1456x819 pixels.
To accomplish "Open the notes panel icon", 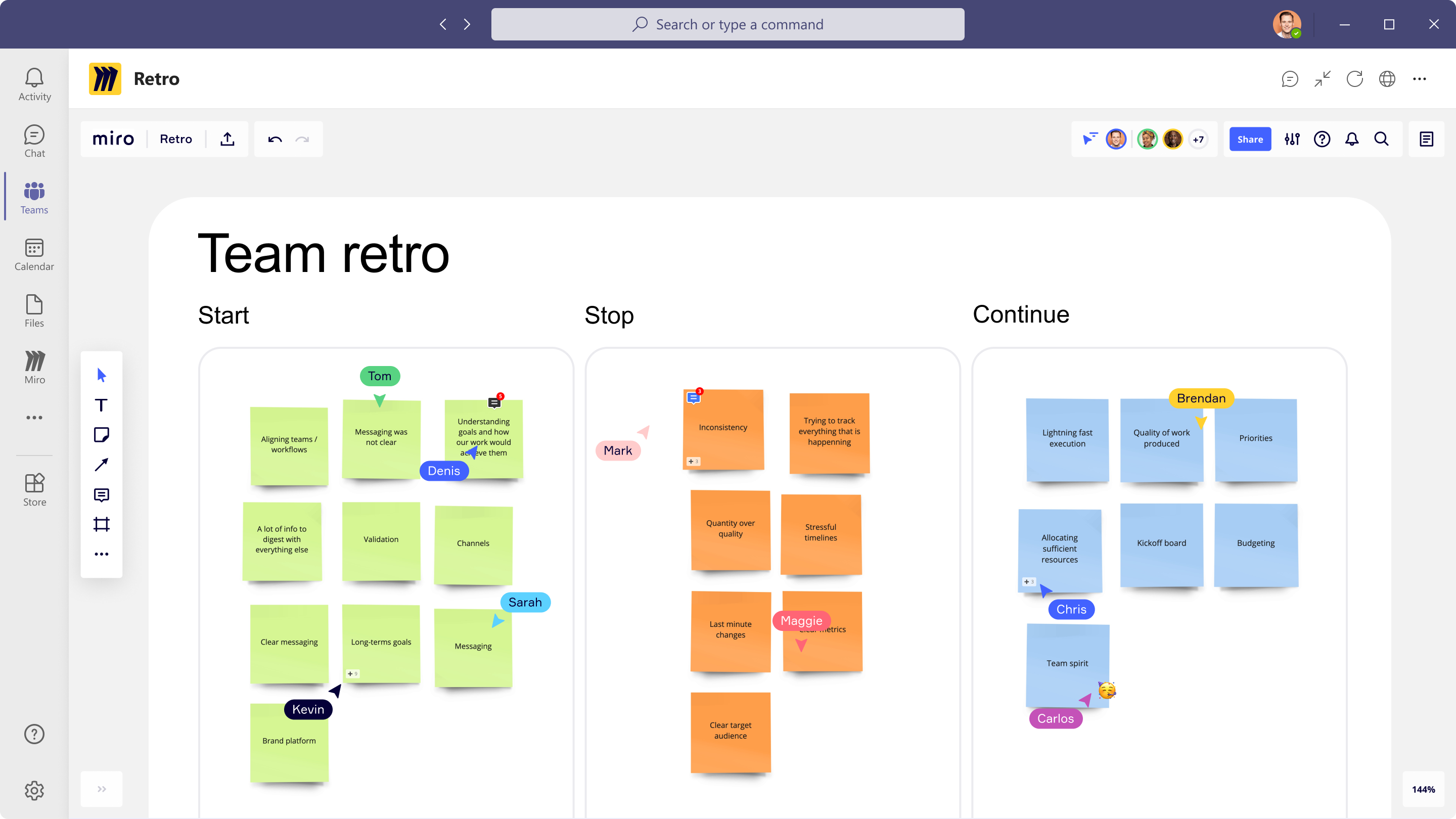I will tap(1426, 139).
